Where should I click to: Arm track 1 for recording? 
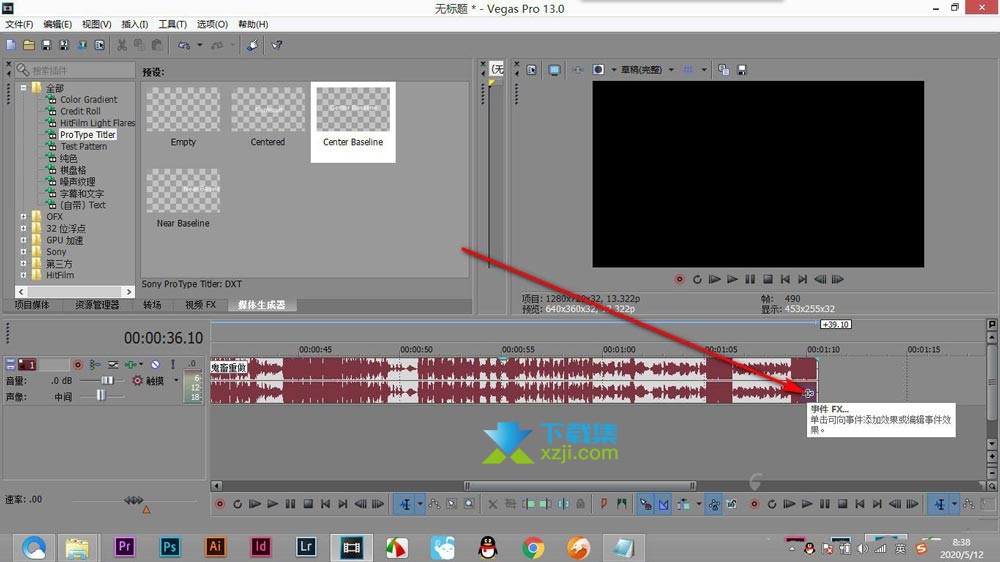click(x=78, y=365)
